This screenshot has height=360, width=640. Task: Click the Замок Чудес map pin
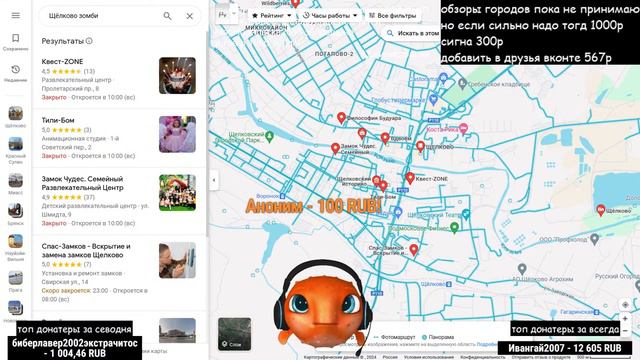click(x=335, y=149)
